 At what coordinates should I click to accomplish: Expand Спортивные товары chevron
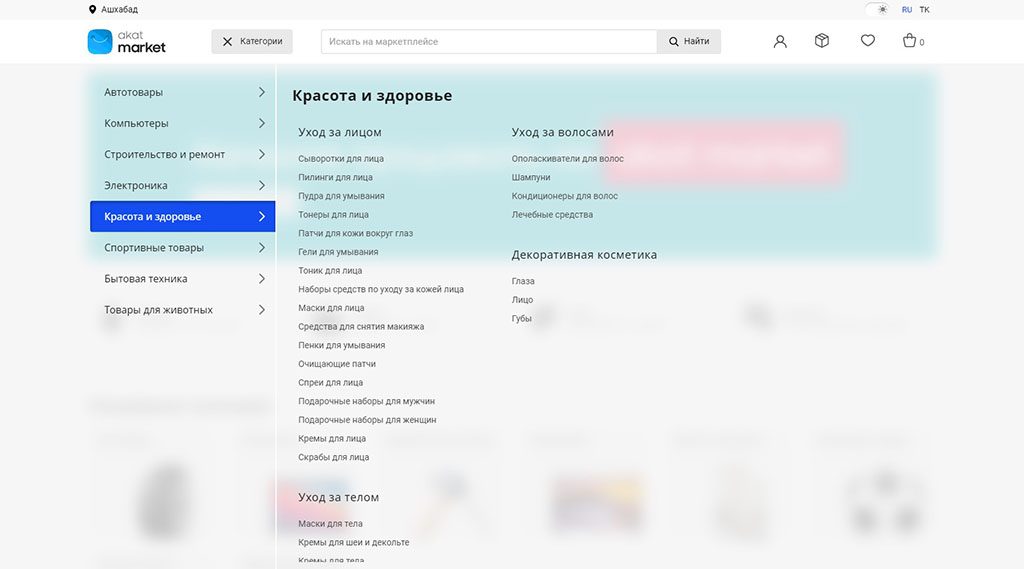(261, 248)
